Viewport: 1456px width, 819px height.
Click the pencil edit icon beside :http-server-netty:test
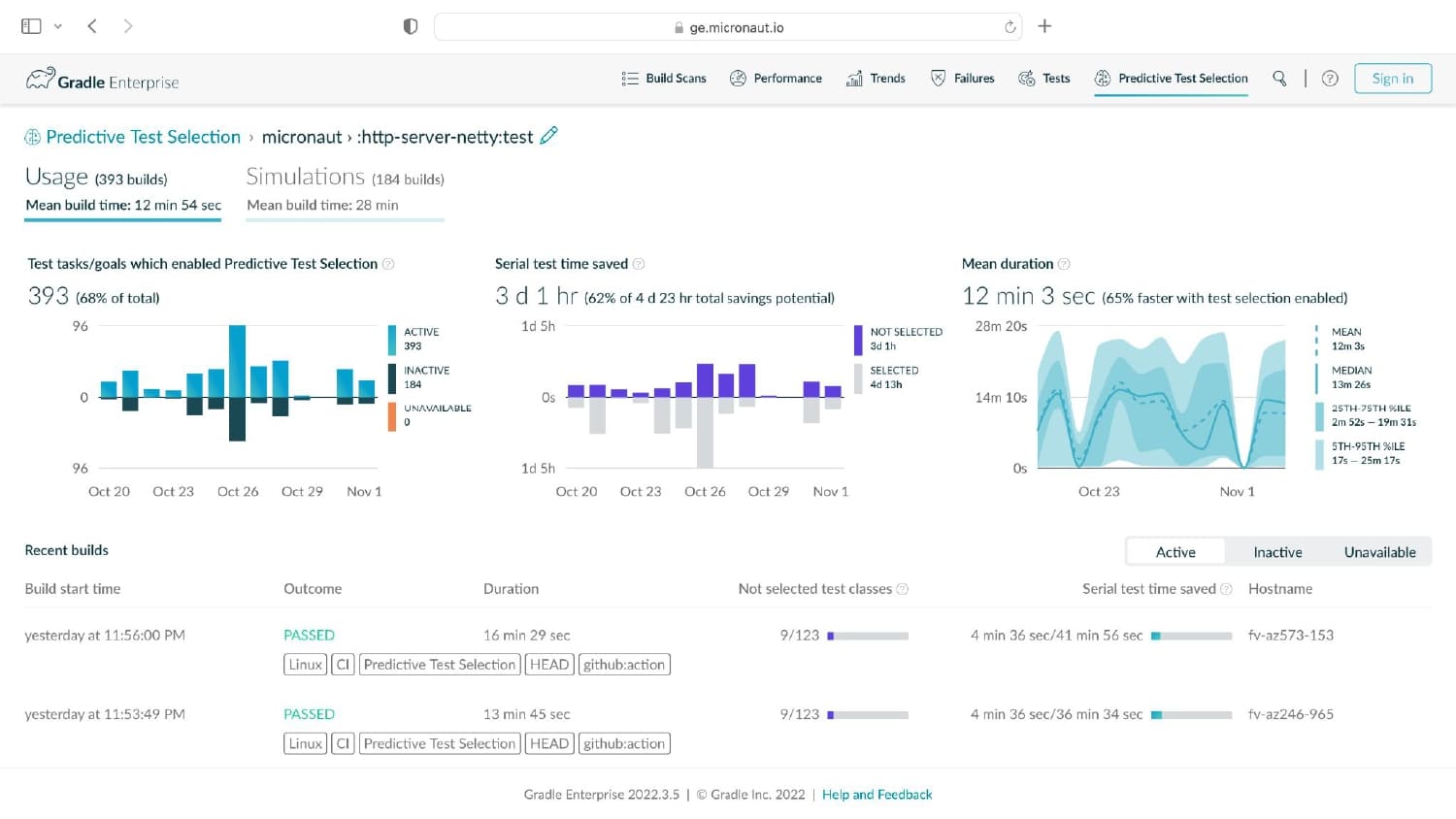pyautogui.click(x=548, y=136)
